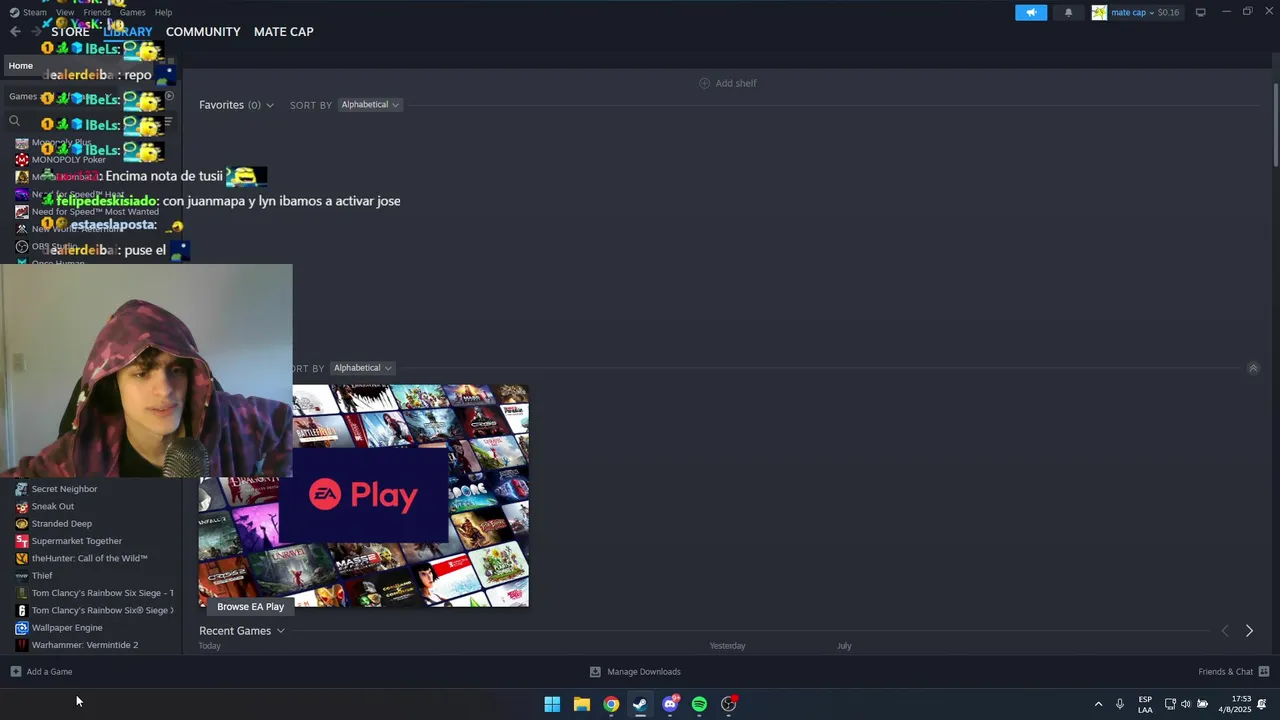1280x720 pixels.
Task: Click Browse EA Play button
Action: pos(251,607)
